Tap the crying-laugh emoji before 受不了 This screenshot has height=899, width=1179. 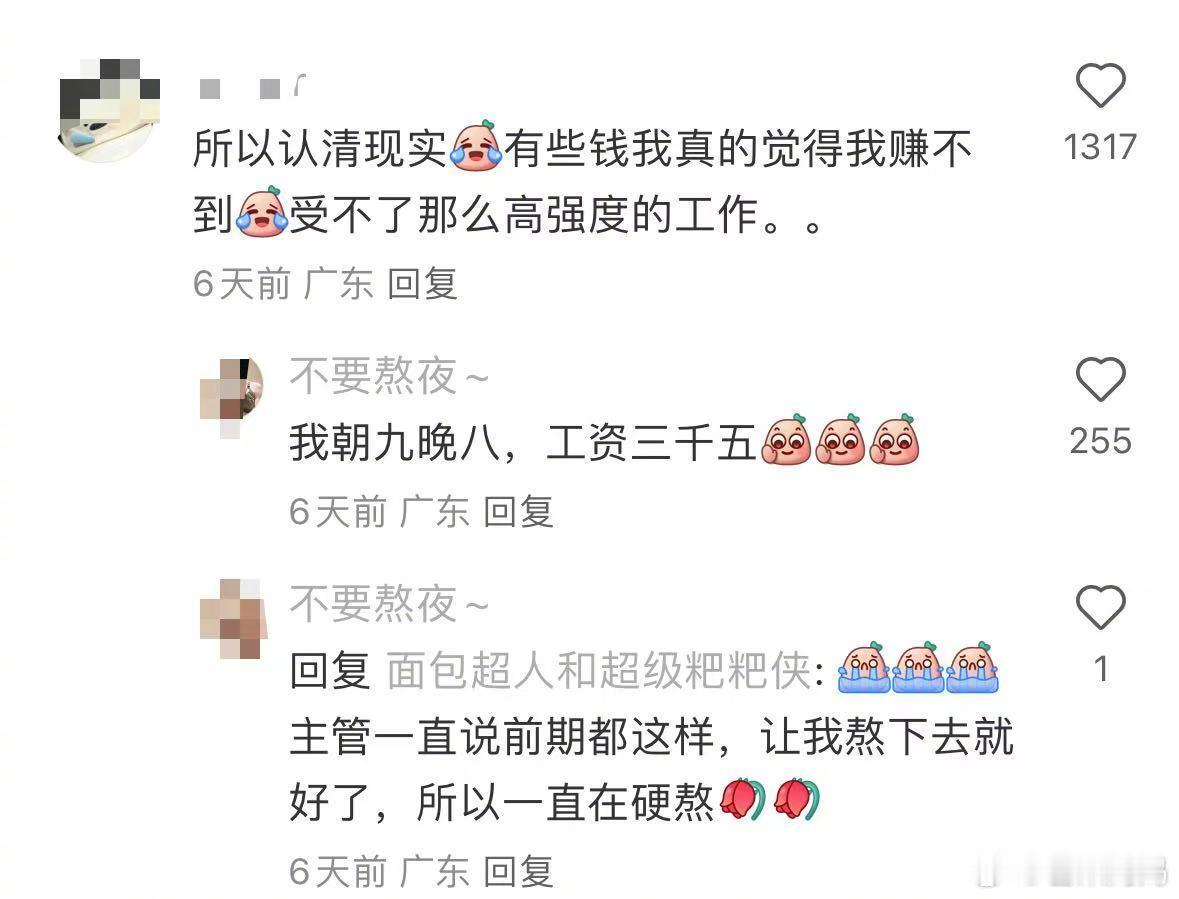[262, 212]
